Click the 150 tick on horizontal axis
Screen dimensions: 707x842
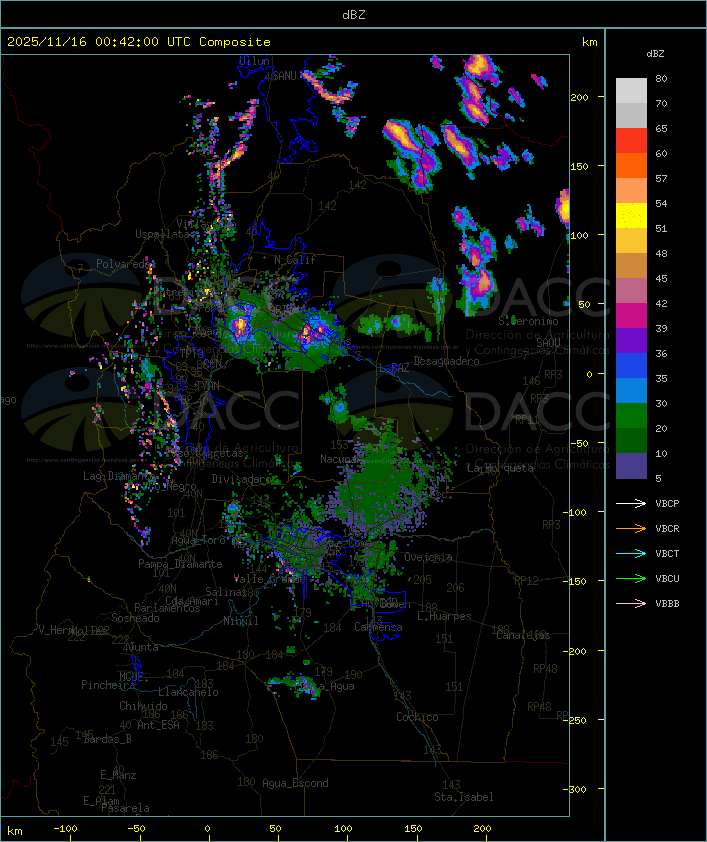tap(413, 829)
